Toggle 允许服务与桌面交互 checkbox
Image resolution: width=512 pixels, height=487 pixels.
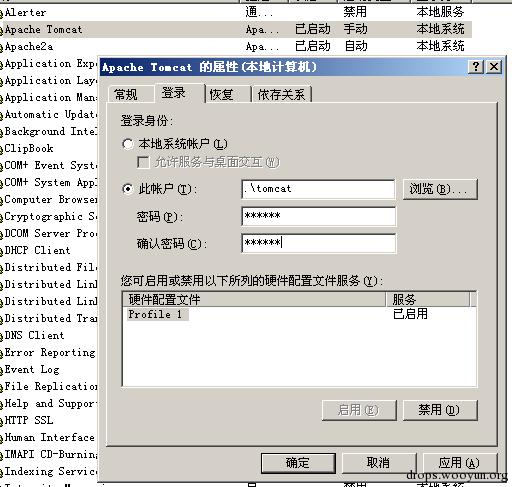pyautogui.click(x=143, y=162)
